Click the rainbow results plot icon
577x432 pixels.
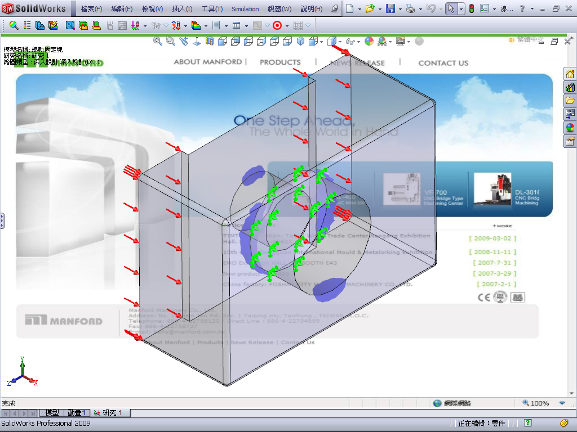196,25
